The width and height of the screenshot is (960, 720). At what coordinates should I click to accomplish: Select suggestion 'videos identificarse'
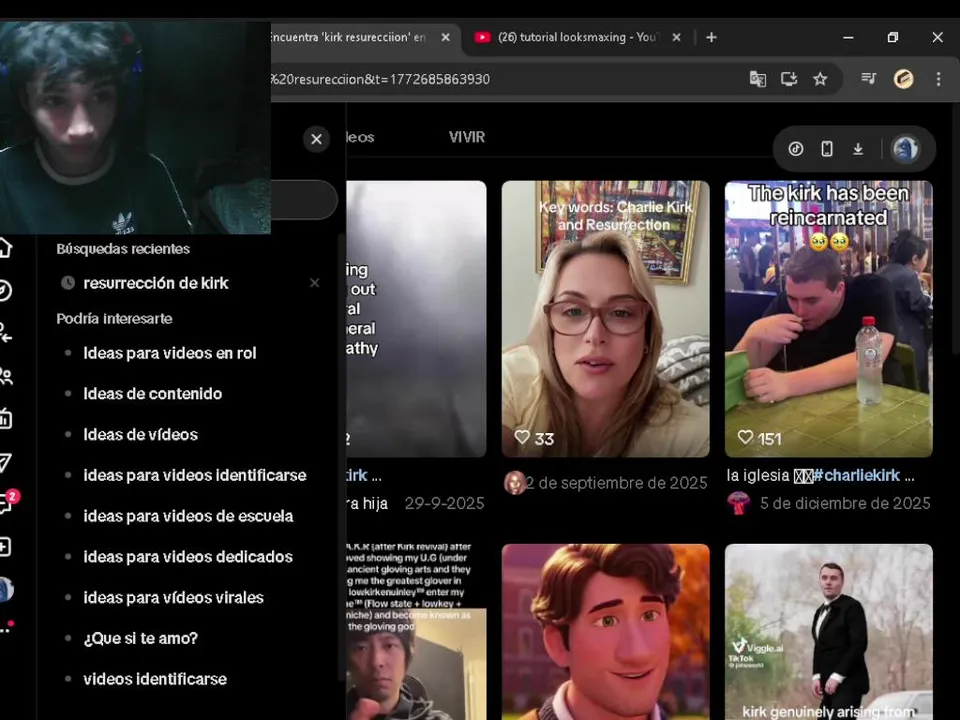pos(155,679)
